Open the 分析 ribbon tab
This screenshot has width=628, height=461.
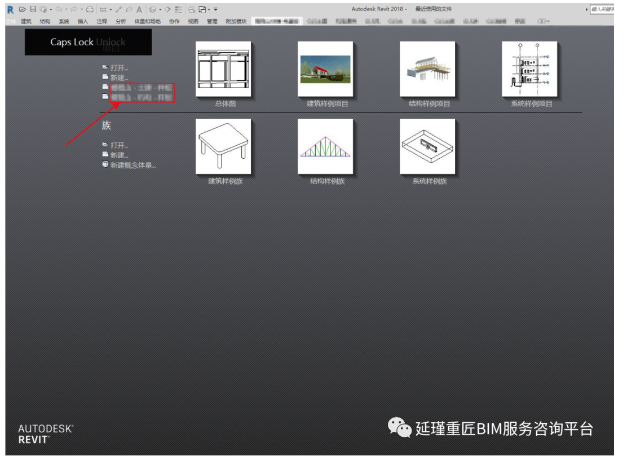(121, 21)
